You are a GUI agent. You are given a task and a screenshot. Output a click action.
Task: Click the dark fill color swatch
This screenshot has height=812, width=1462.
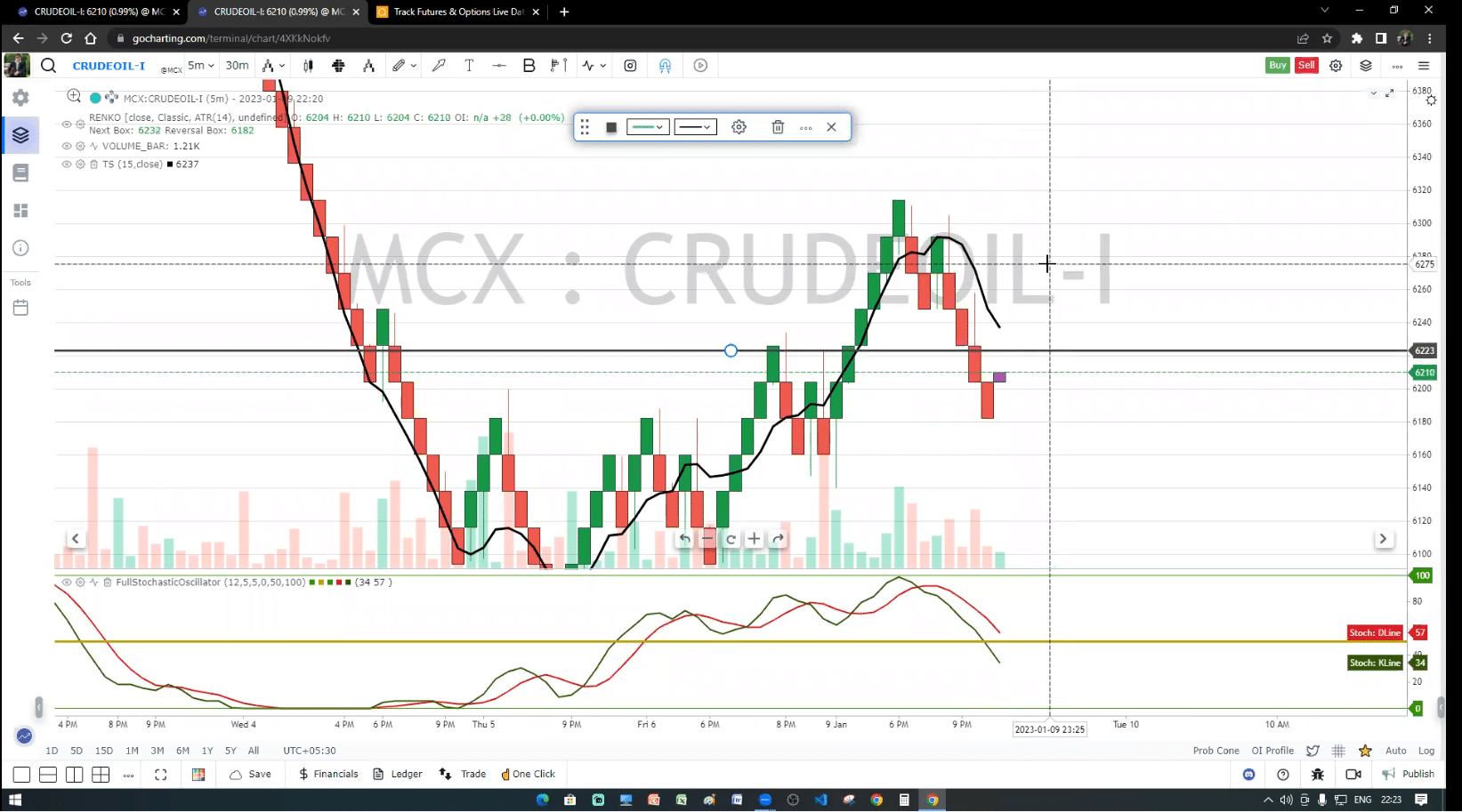coord(611,127)
